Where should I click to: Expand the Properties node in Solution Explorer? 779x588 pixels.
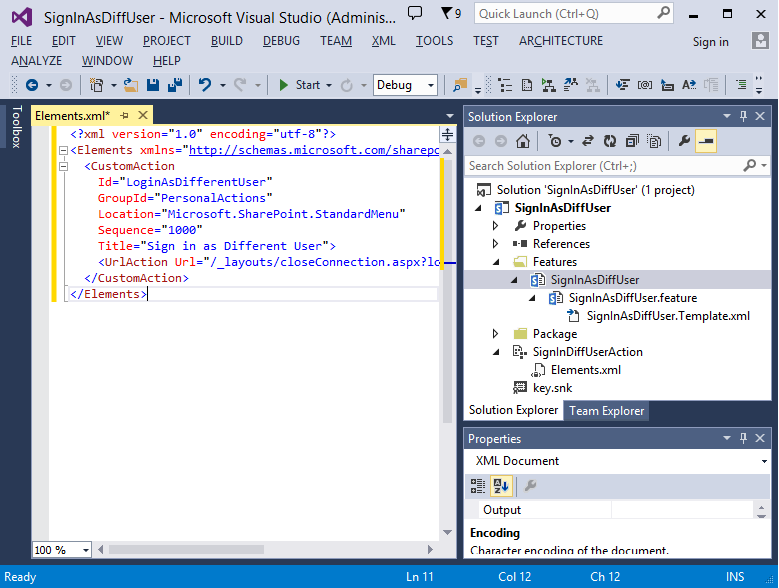tap(495, 225)
